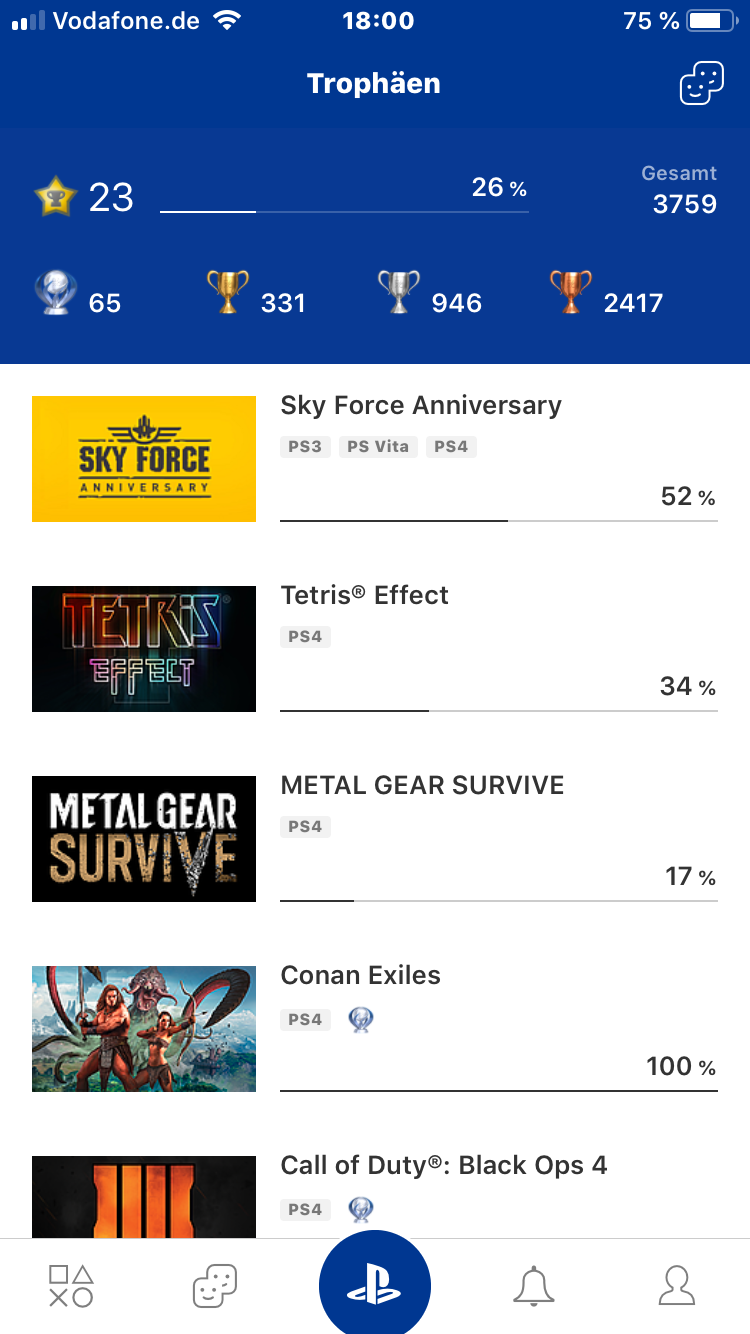Select the METAL GEAR SURVIVE thumbnail

[144, 839]
